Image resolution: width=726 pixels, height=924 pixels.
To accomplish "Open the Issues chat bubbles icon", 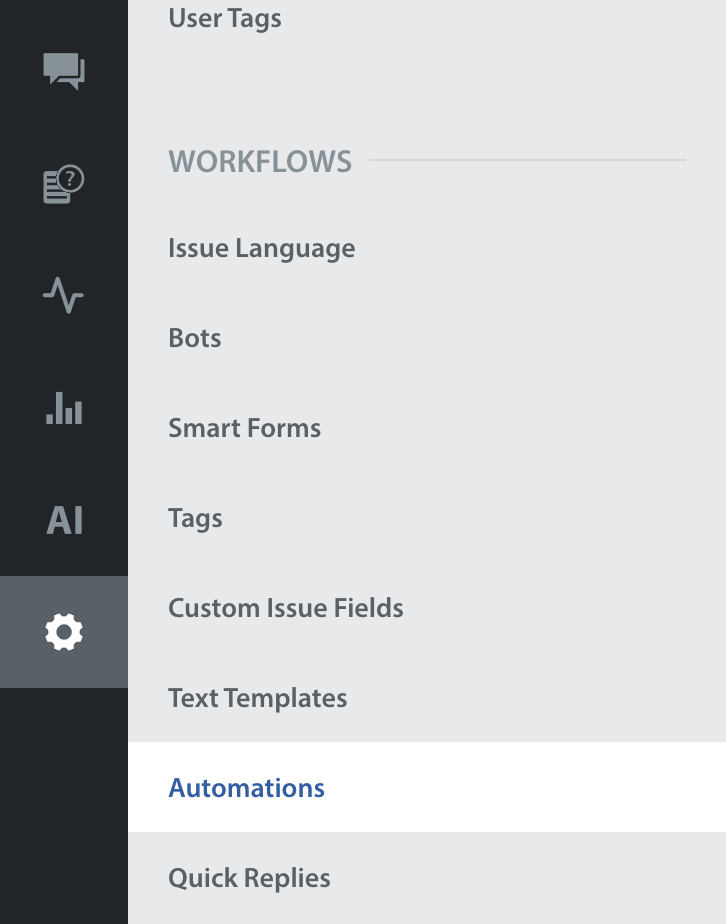I will point(64,72).
